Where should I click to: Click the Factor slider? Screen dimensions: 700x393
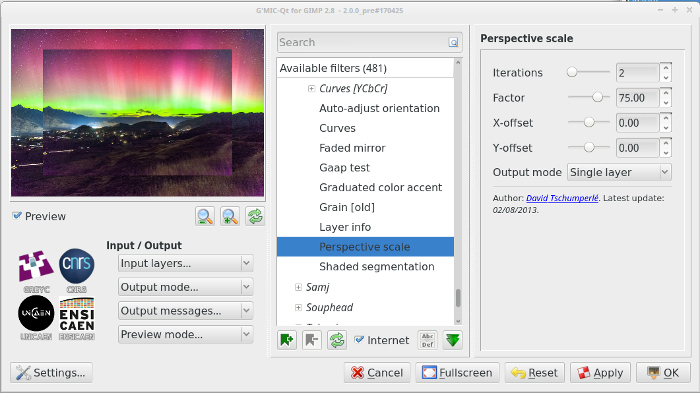[x=588, y=97]
